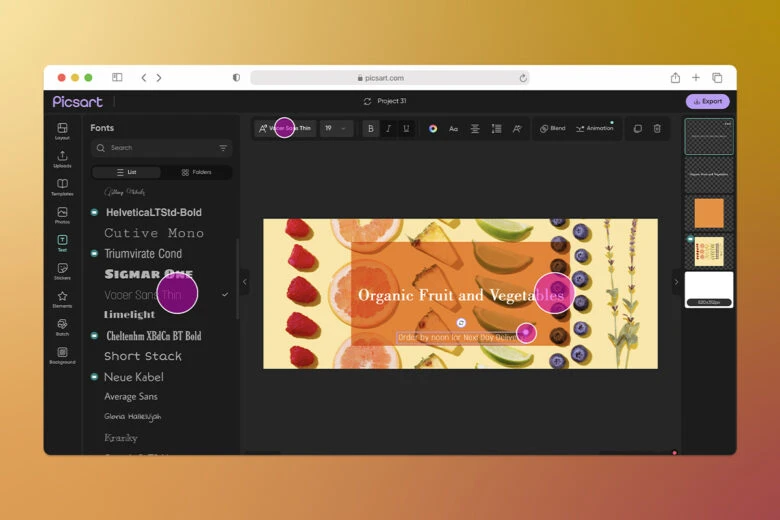Toggle bold formatting
Screen dimensions: 780x520
371,128
